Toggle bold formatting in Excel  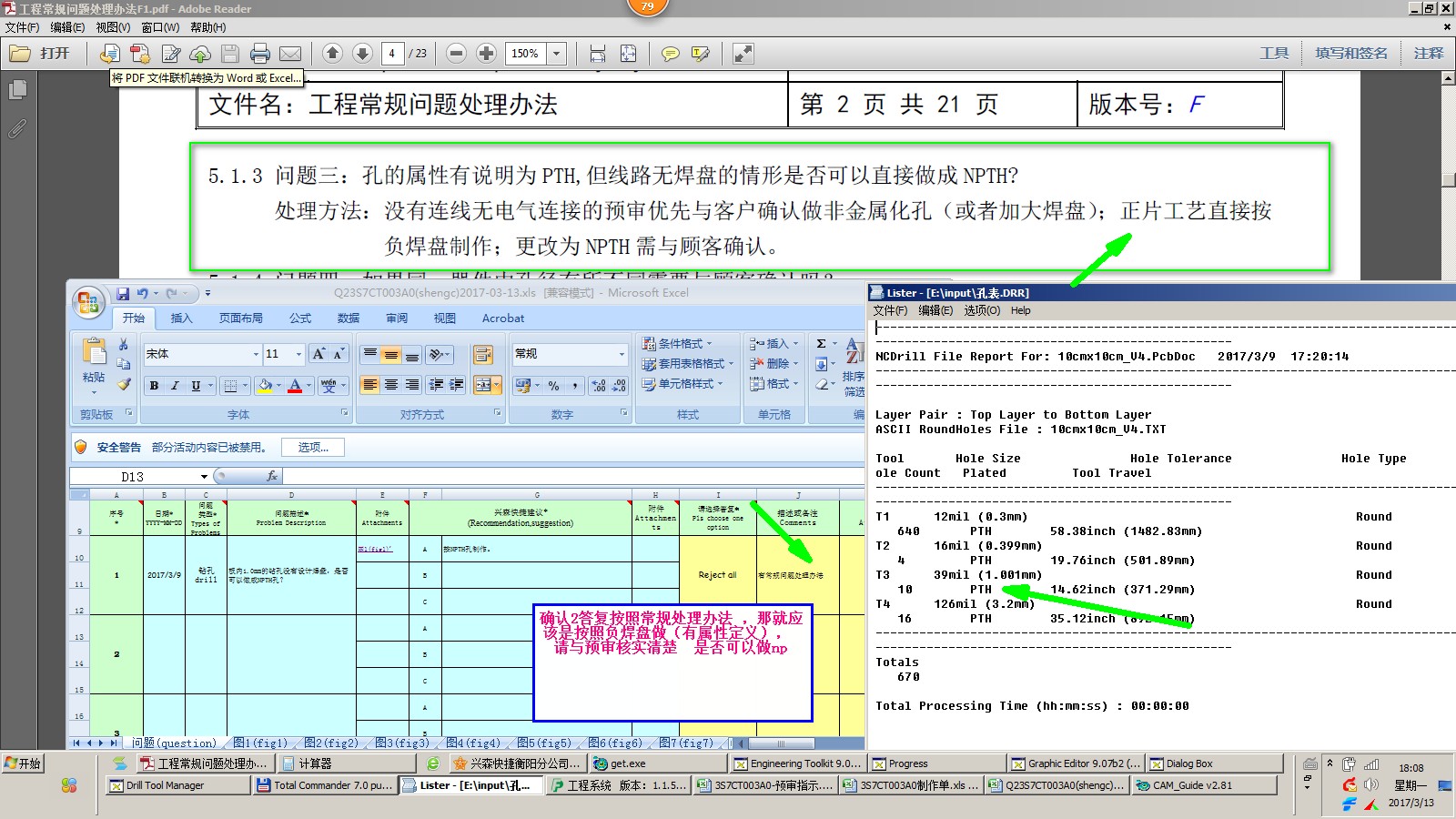pos(154,386)
